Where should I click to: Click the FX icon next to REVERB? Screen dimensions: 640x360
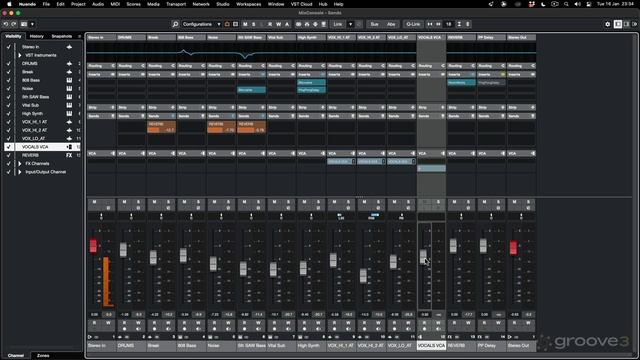(x=69, y=156)
